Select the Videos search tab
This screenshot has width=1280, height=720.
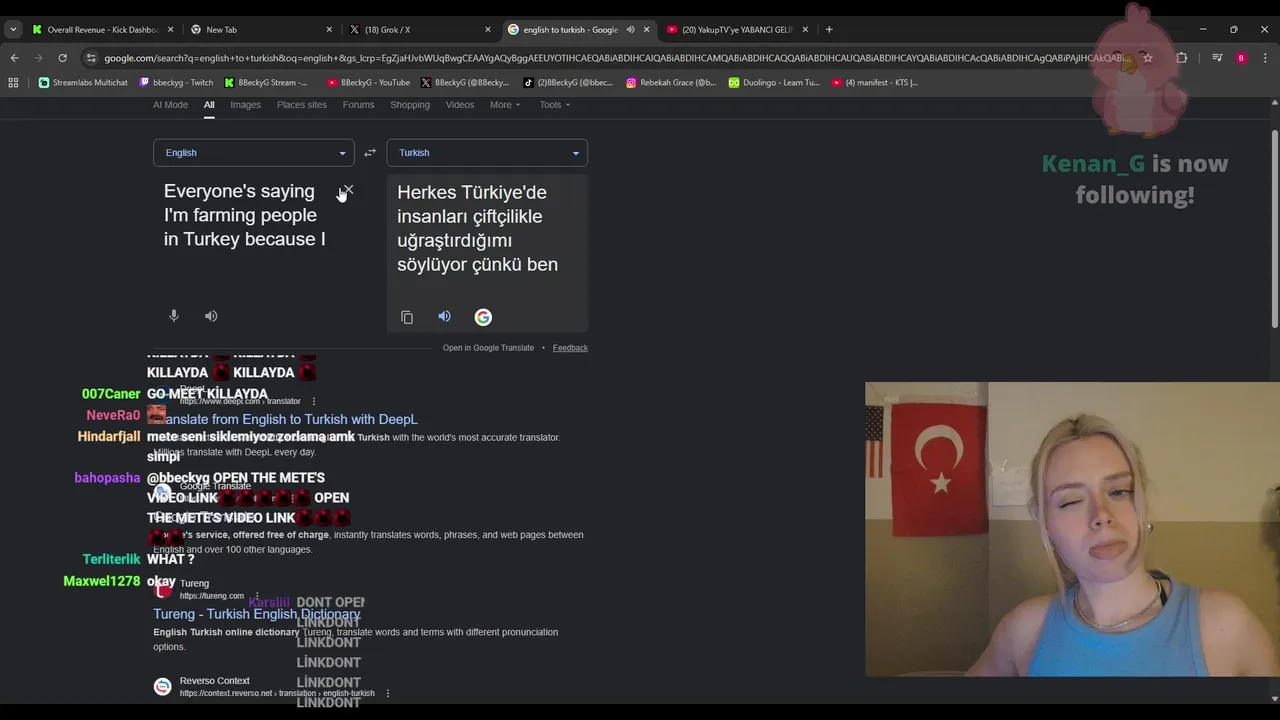460,104
